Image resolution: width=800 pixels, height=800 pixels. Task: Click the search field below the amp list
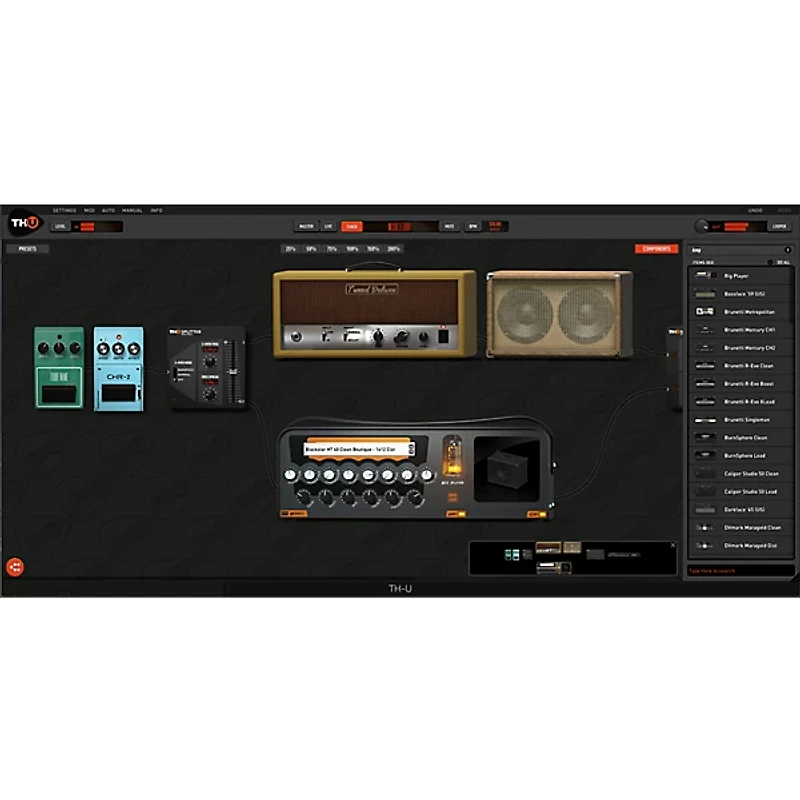(740, 568)
